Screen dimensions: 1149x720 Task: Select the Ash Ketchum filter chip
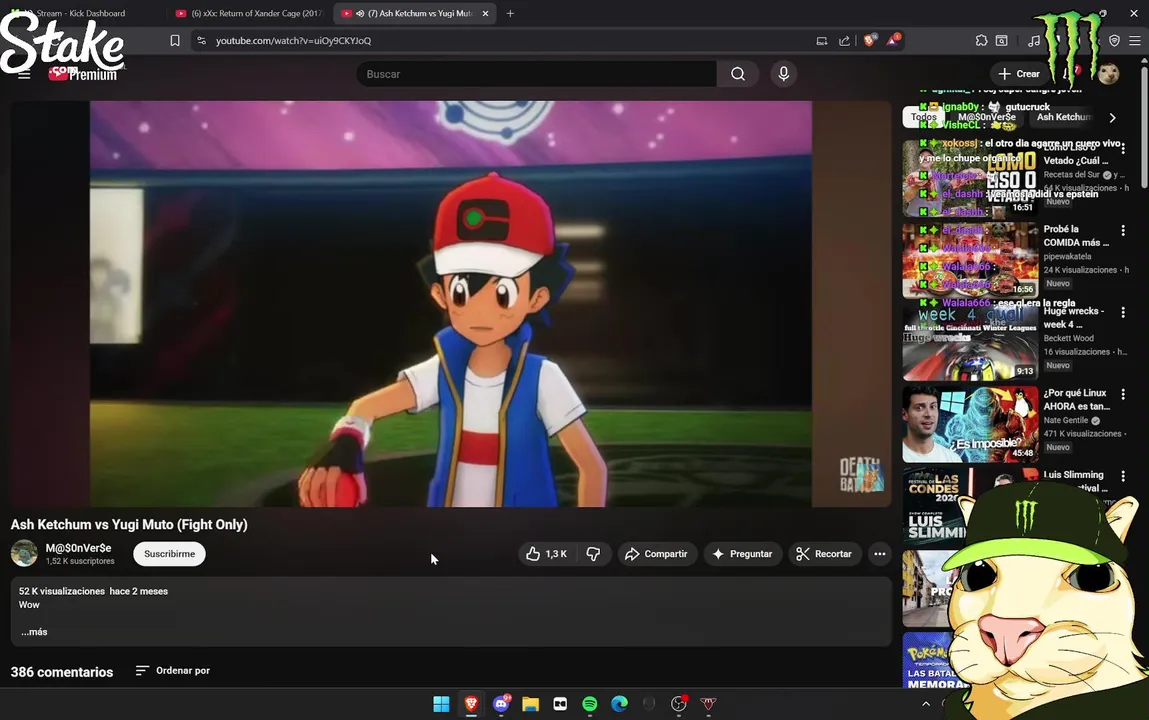[1063, 117]
